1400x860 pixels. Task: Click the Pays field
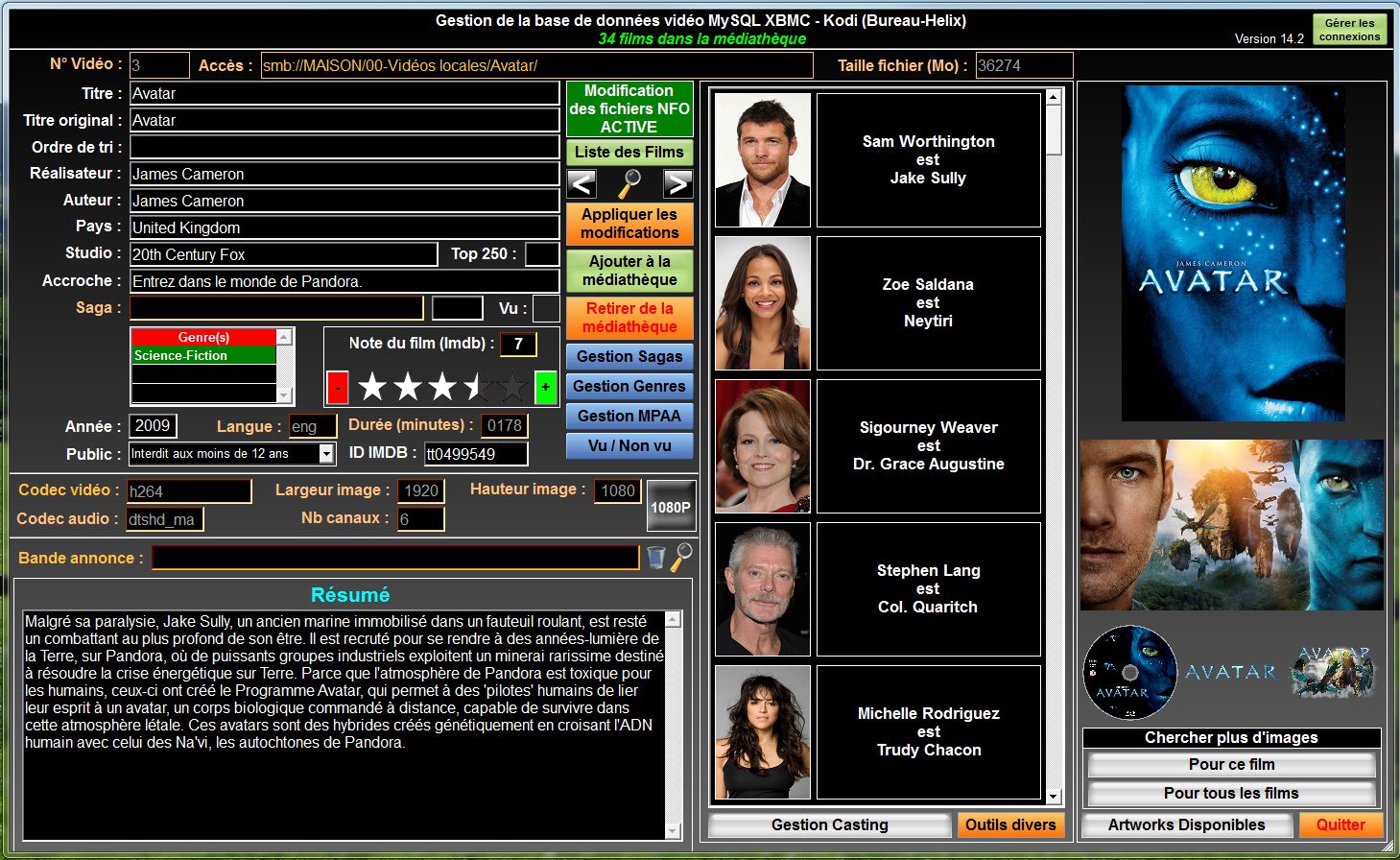click(x=344, y=227)
